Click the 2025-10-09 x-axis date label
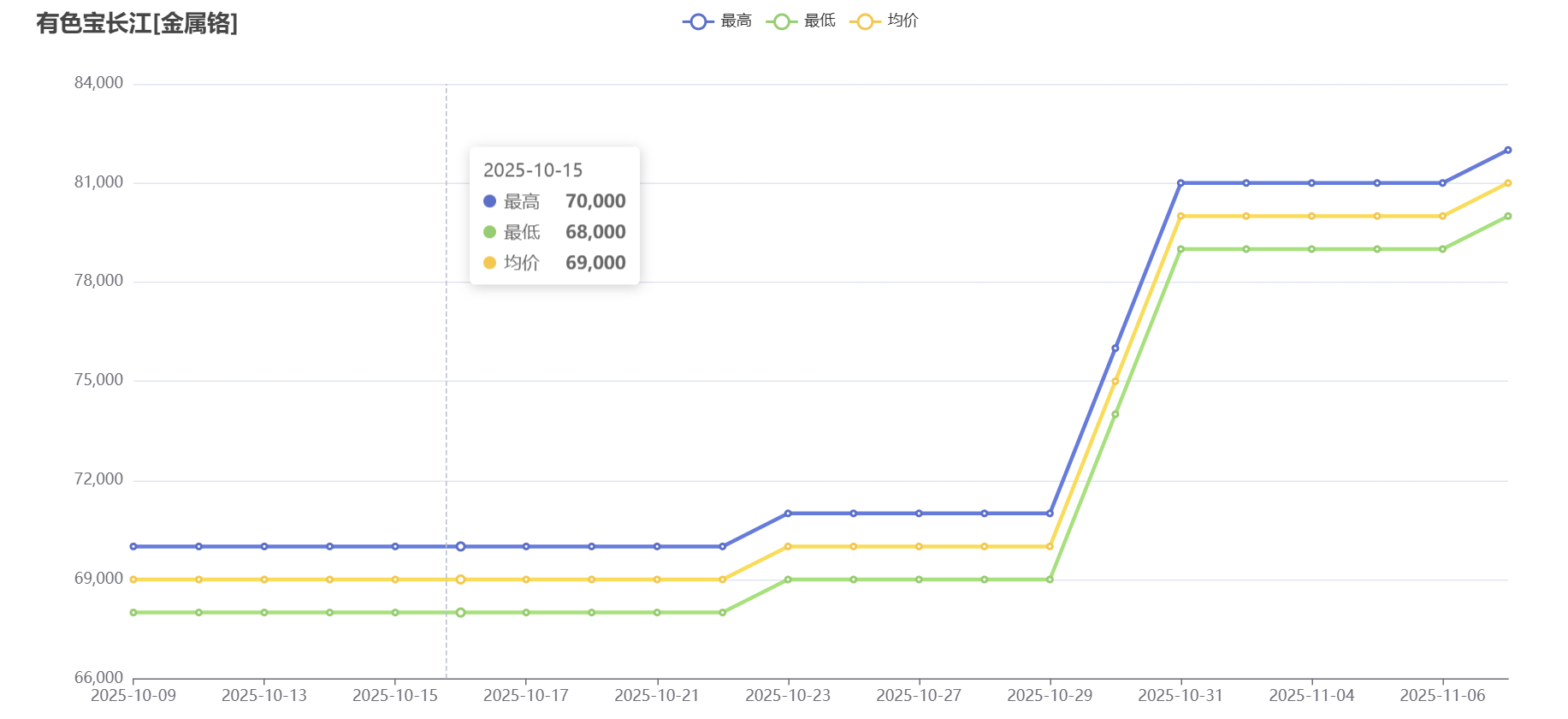This screenshot has width=1568, height=719. (133, 696)
